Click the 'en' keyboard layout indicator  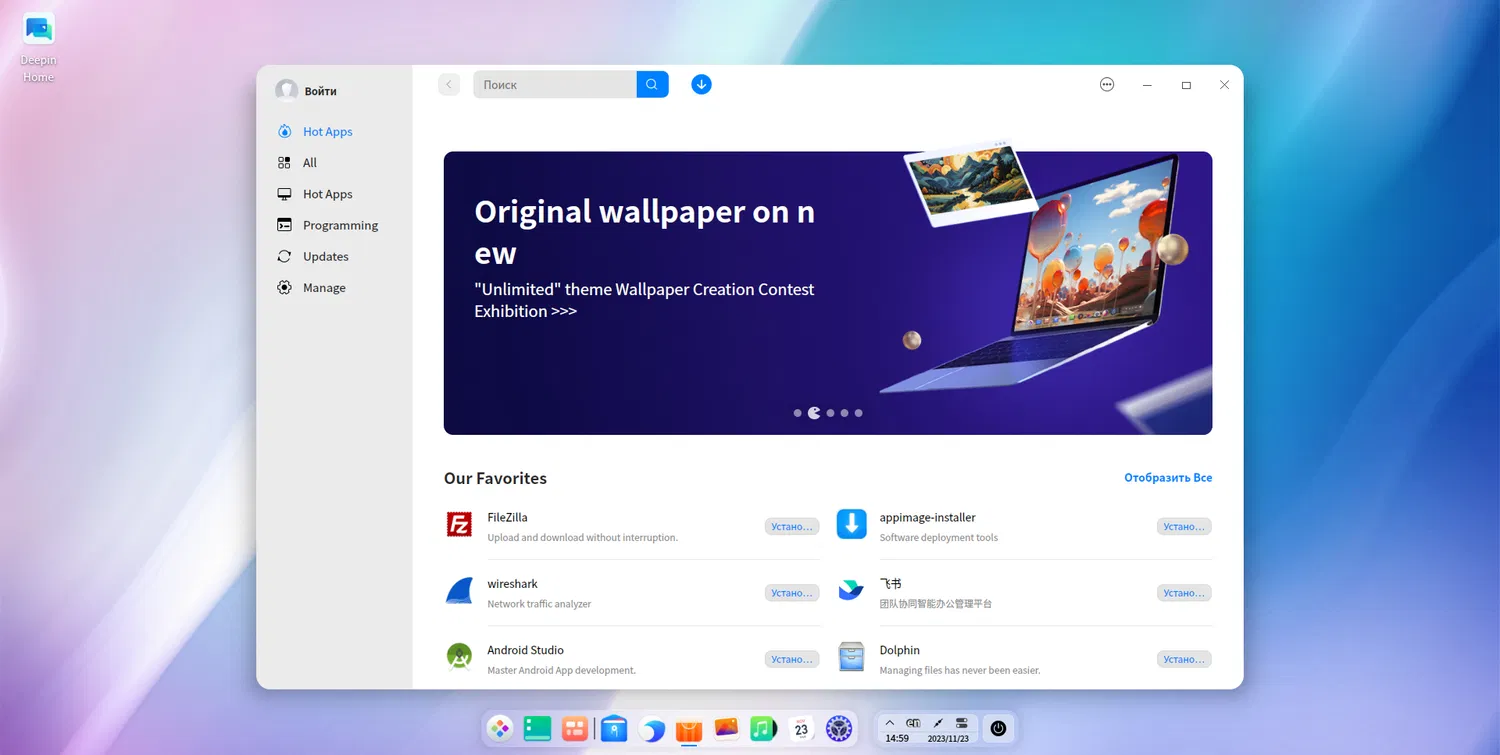pos(913,722)
